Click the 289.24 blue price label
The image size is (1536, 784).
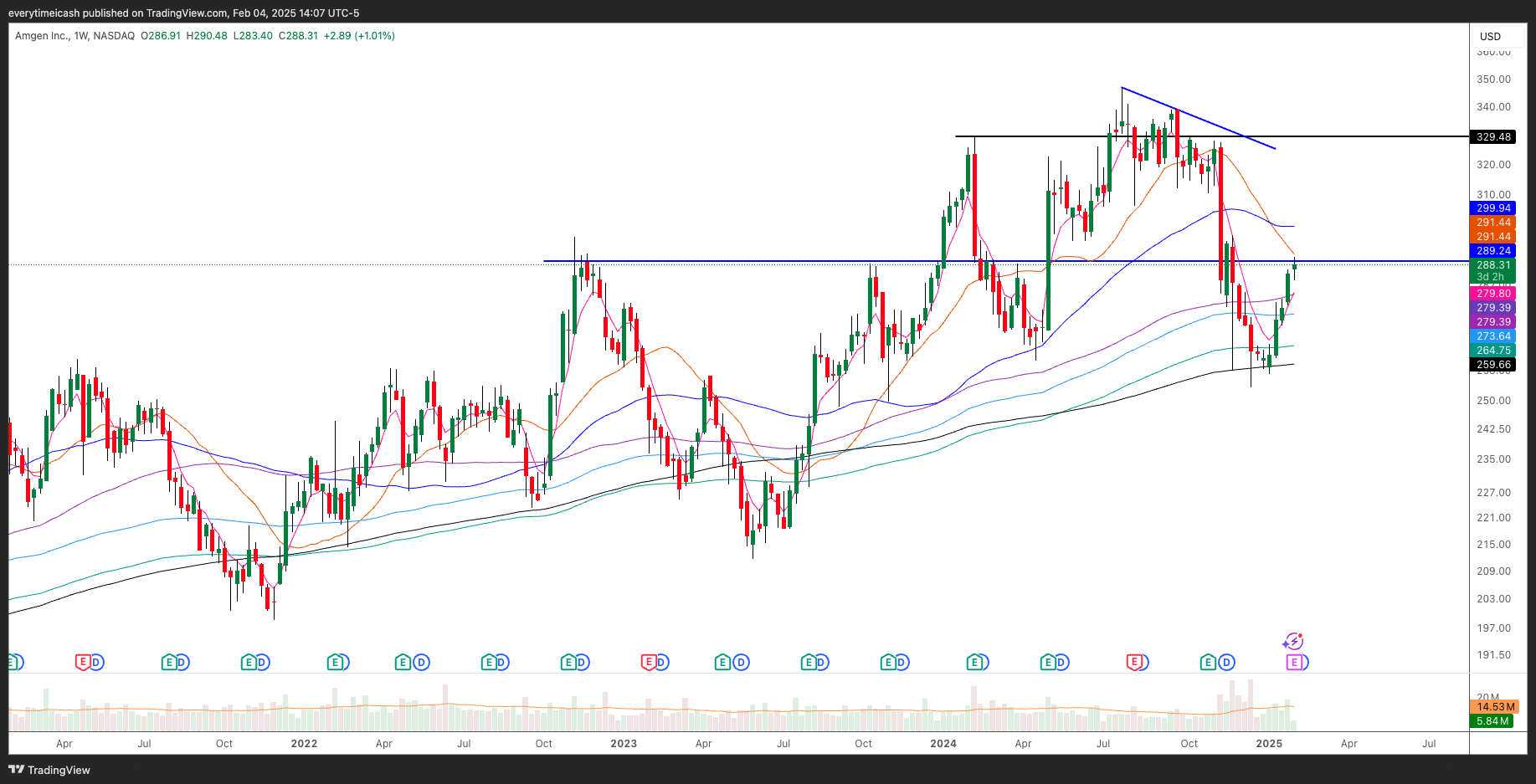tap(1493, 250)
